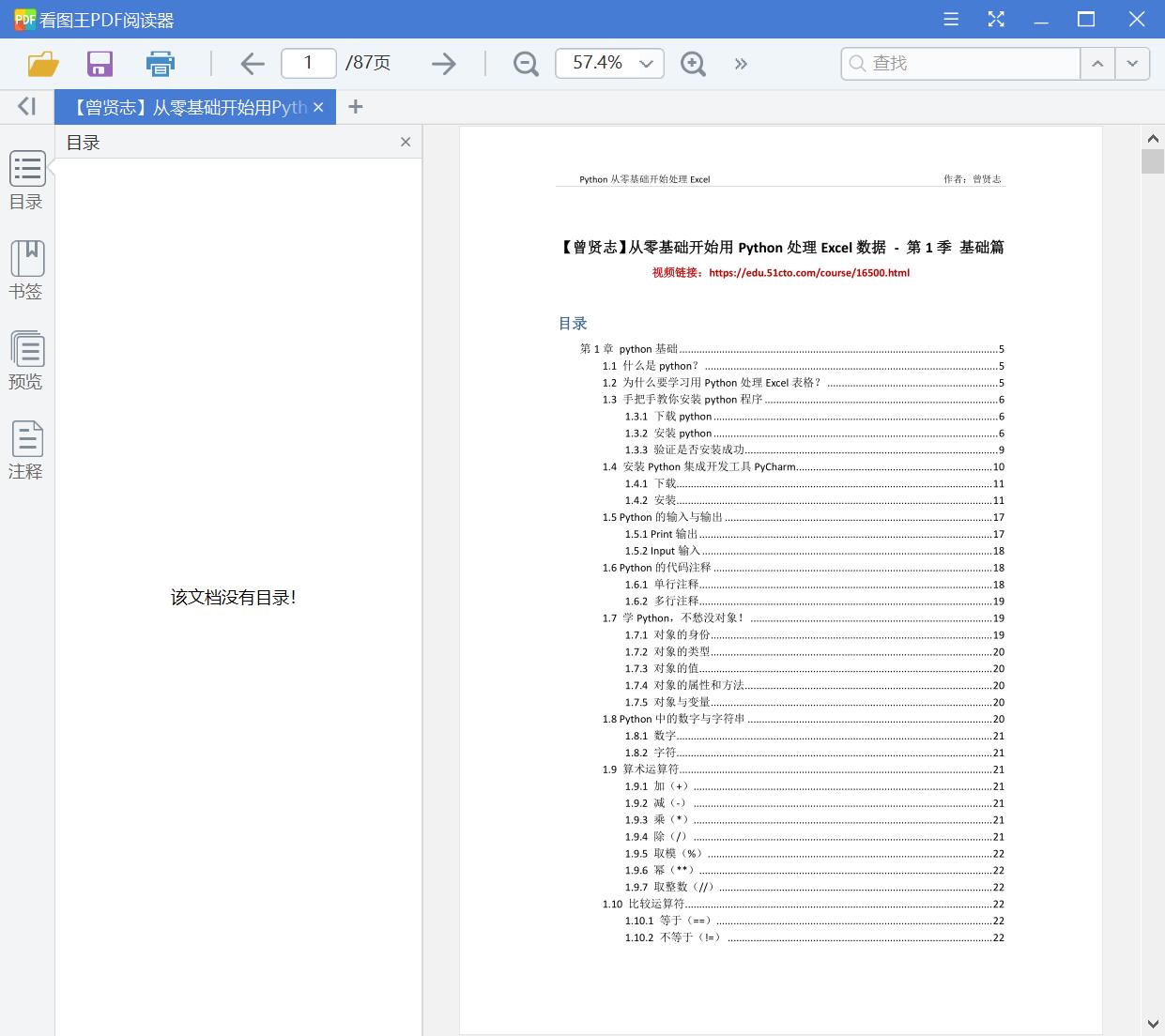Image resolution: width=1165 pixels, height=1036 pixels.
Task: Go to the next page with the right arrow
Action: point(443,63)
